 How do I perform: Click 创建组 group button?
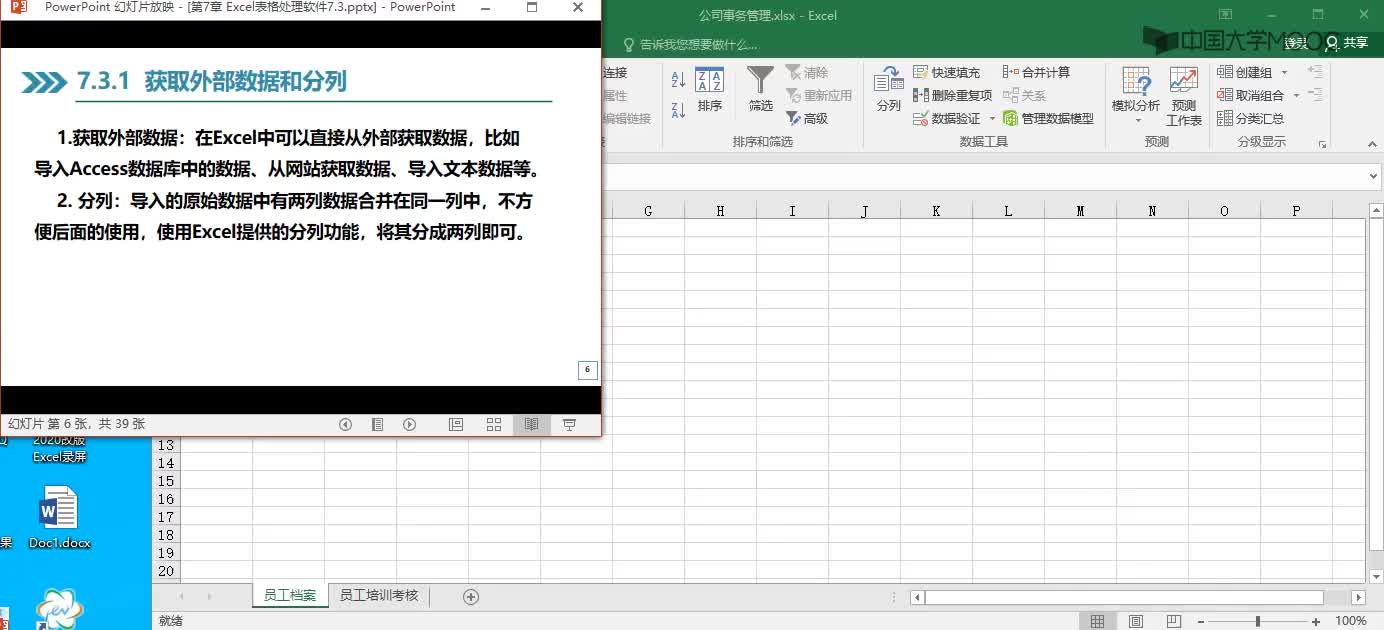(x=1245, y=72)
